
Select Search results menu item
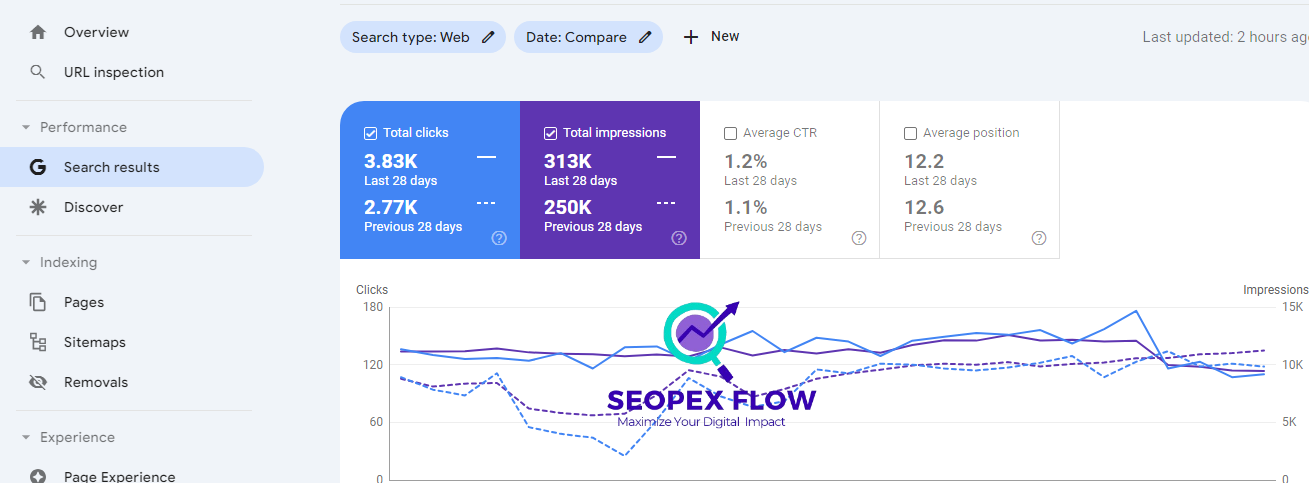click(x=132, y=167)
